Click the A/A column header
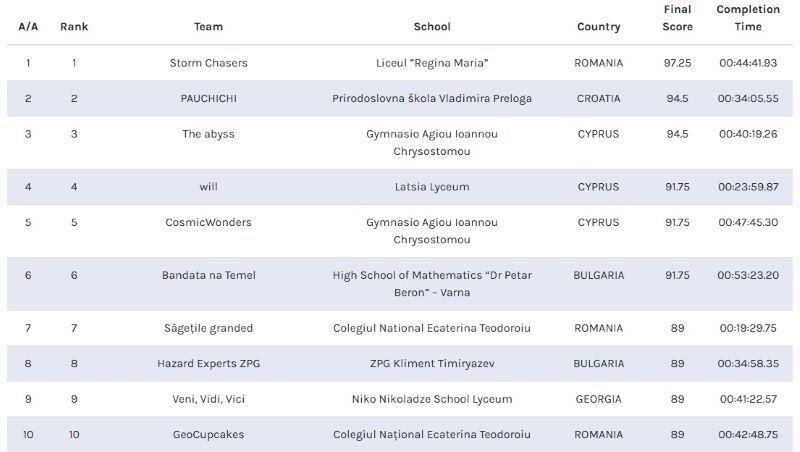The height and width of the screenshot is (452, 800). tap(28, 27)
